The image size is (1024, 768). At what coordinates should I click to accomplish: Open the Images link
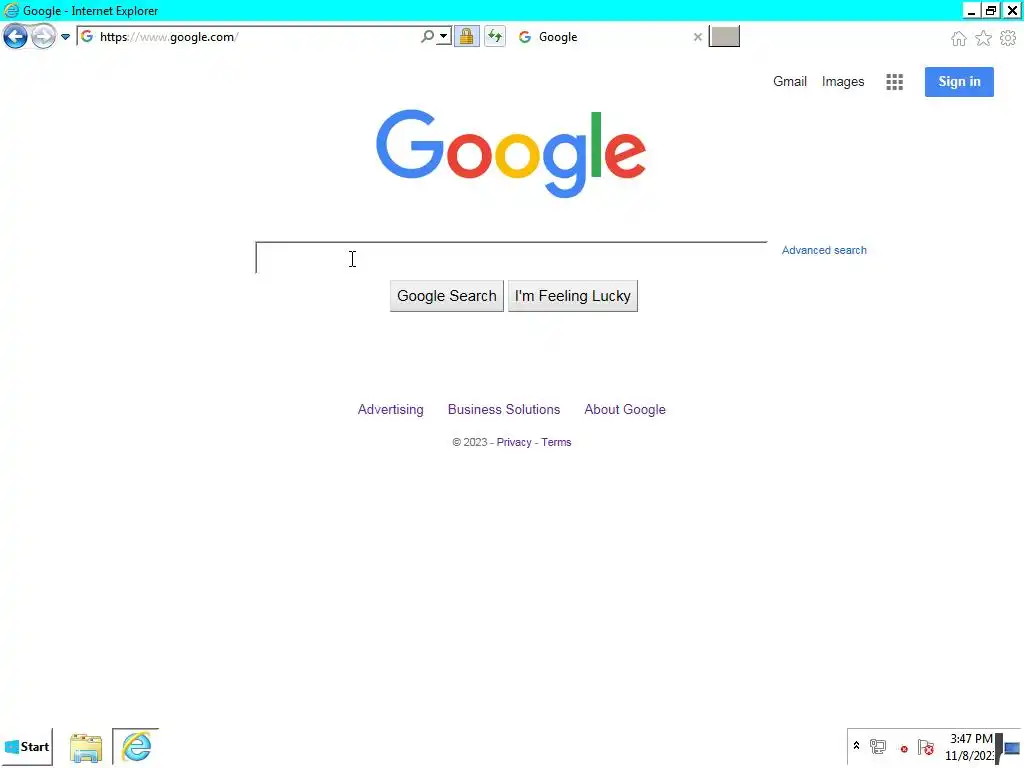(x=842, y=82)
